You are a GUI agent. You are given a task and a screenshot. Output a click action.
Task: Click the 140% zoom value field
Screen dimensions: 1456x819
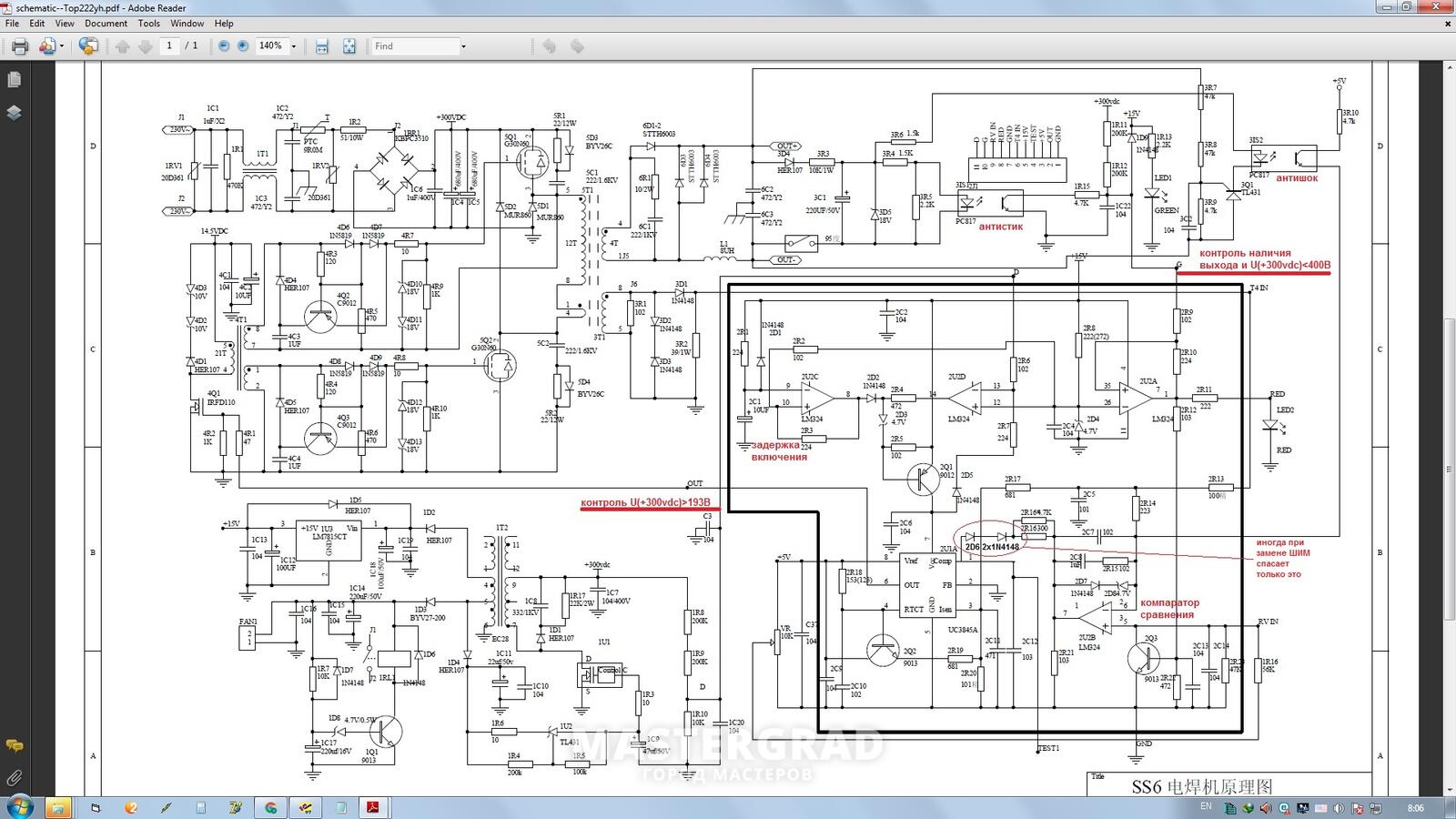271,45
